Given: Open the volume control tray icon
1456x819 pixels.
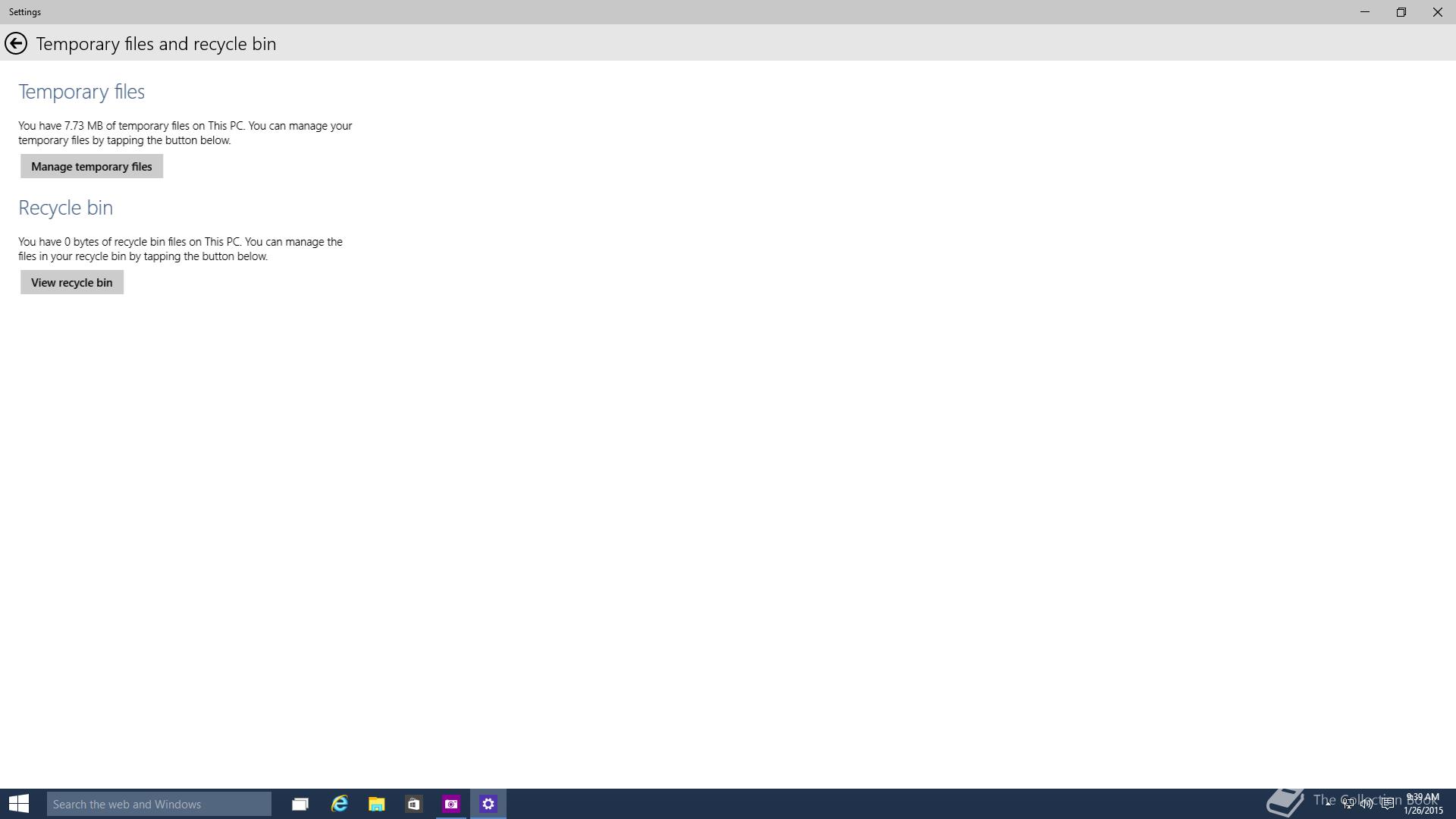Looking at the screenshot, I should (x=1367, y=804).
